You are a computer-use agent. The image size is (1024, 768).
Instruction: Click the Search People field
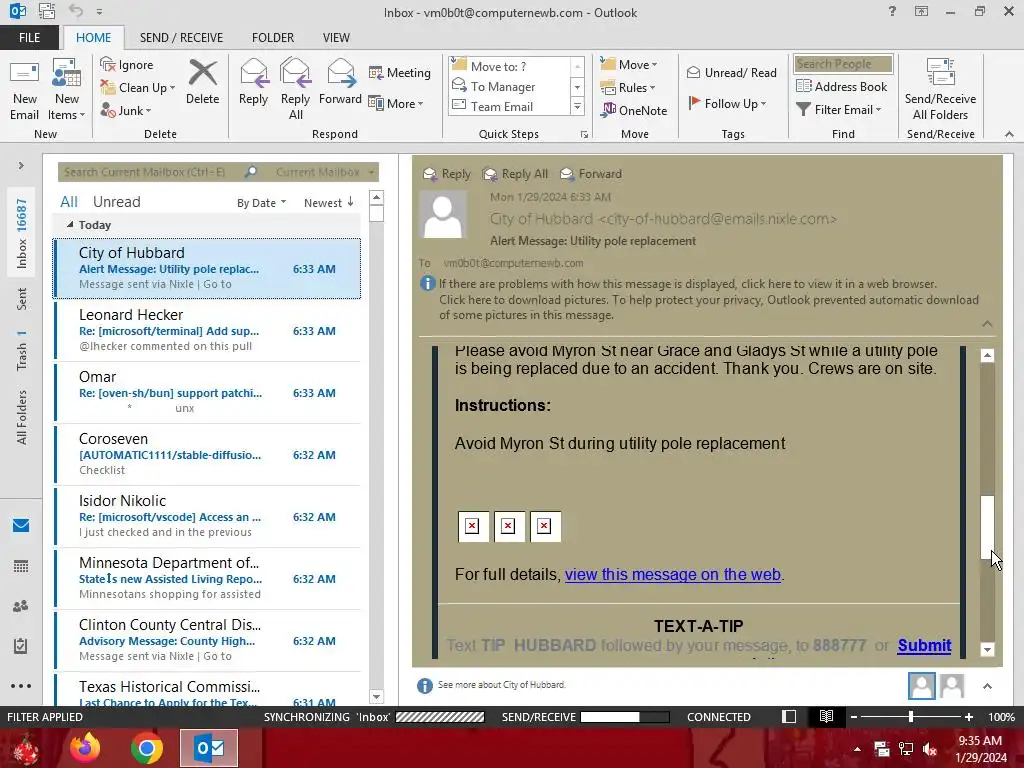(x=843, y=64)
